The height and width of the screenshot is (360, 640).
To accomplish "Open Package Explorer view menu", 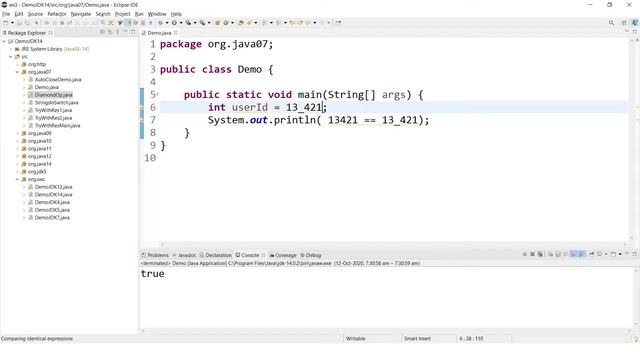I will tap(118, 32).
